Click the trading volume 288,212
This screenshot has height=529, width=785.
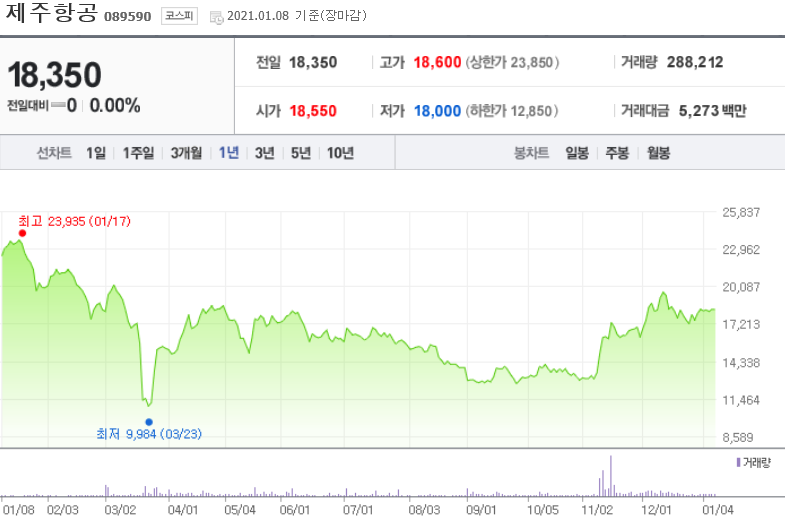coord(695,62)
